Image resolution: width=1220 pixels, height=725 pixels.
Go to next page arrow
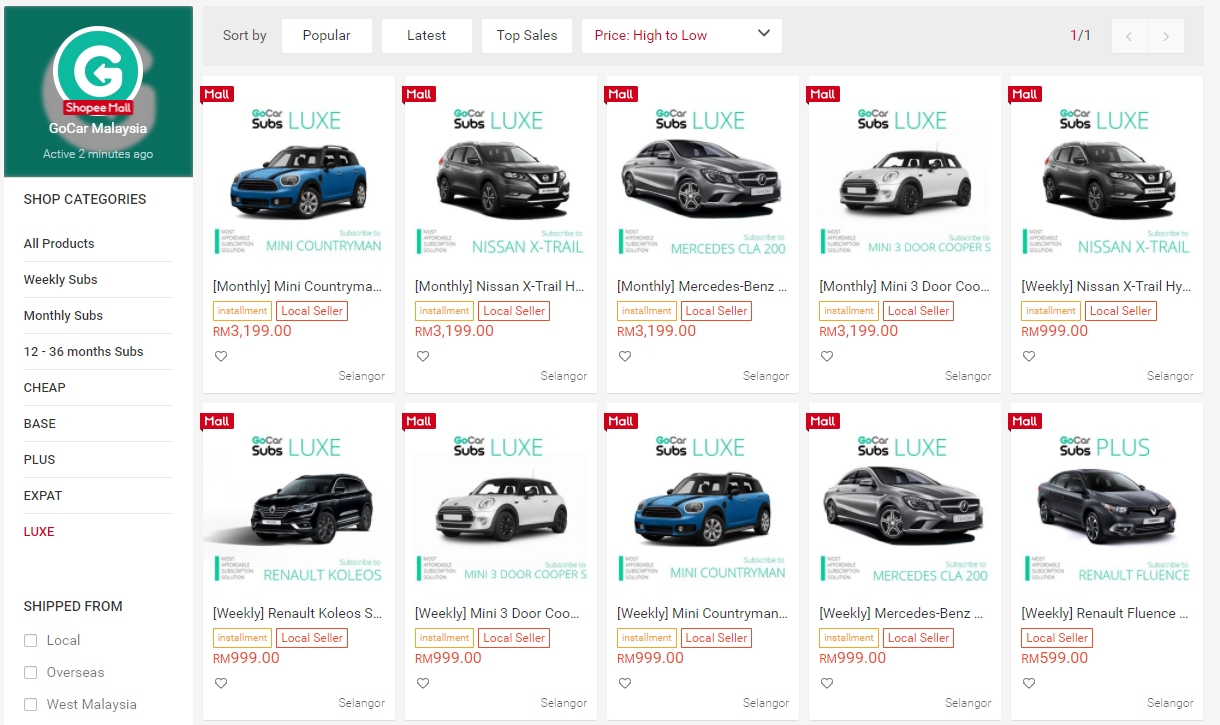coord(1166,36)
